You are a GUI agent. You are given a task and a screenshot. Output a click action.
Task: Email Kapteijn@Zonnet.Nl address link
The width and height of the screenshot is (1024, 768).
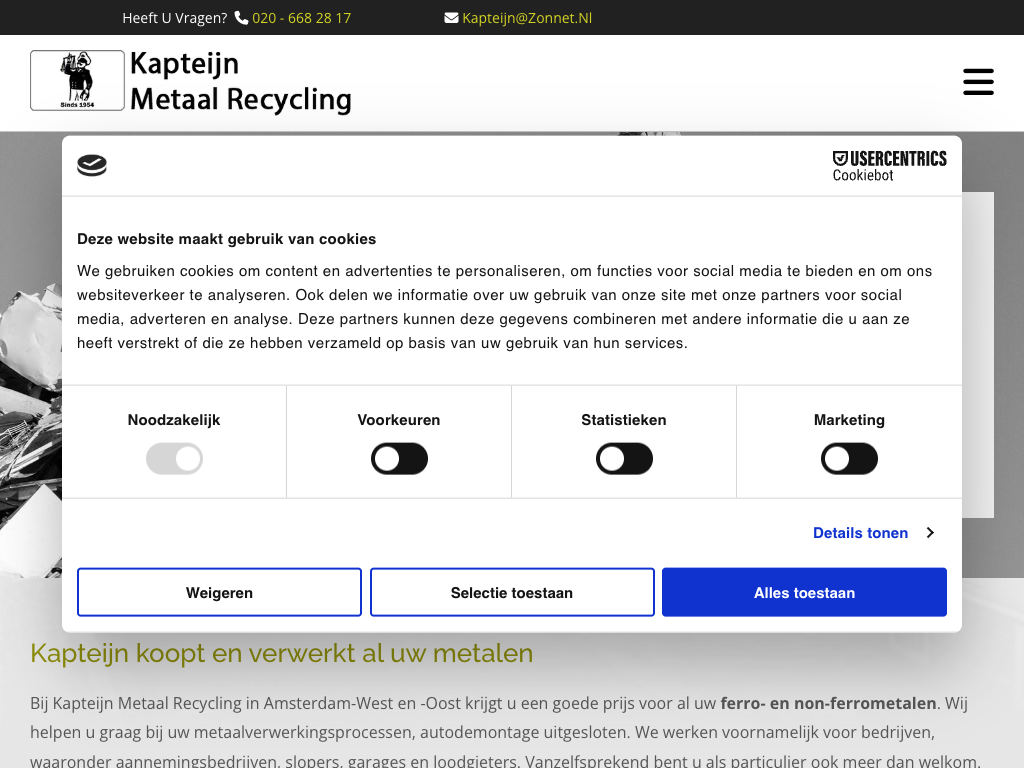pyautogui.click(x=527, y=18)
